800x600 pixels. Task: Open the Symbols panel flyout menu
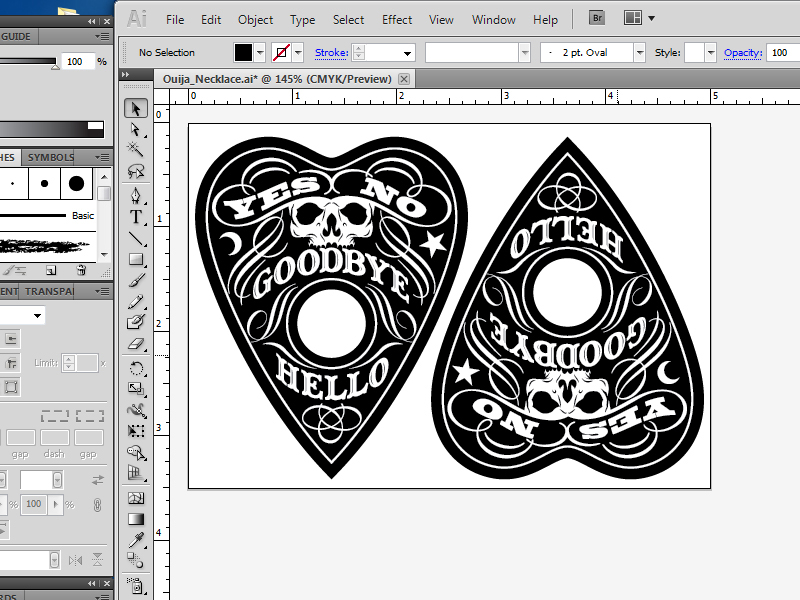[x=103, y=157]
